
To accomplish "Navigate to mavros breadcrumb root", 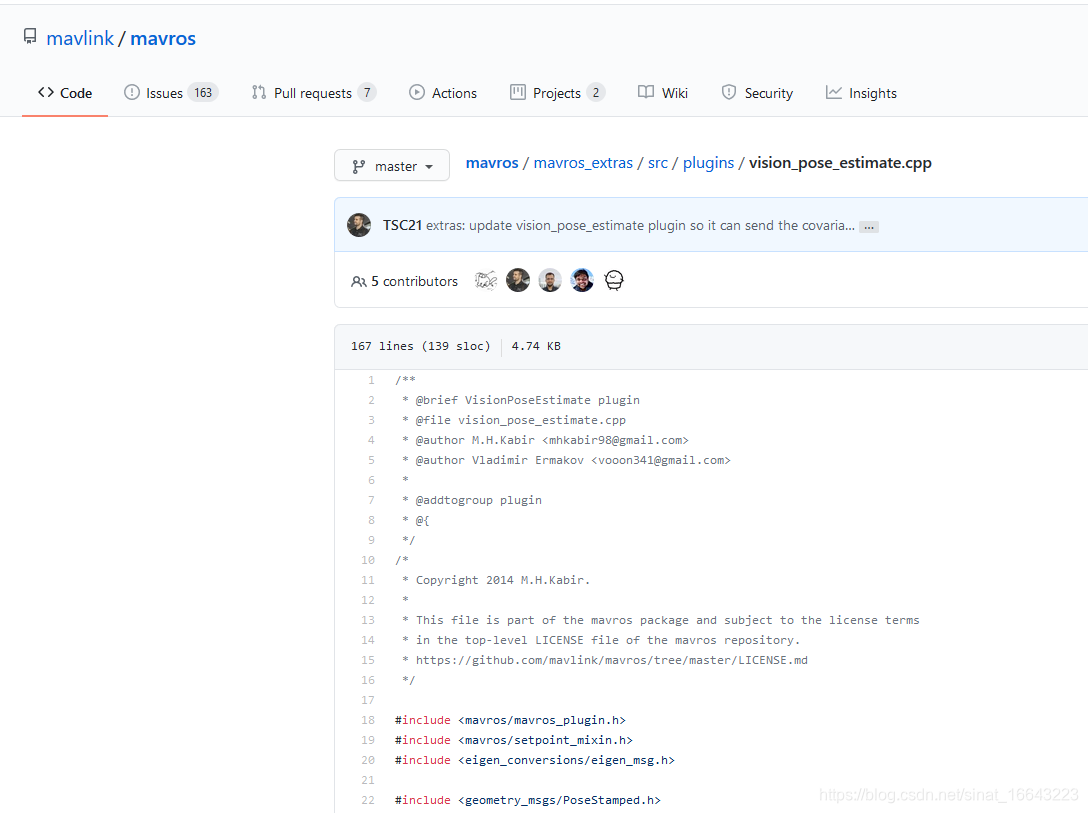I will (492, 163).
